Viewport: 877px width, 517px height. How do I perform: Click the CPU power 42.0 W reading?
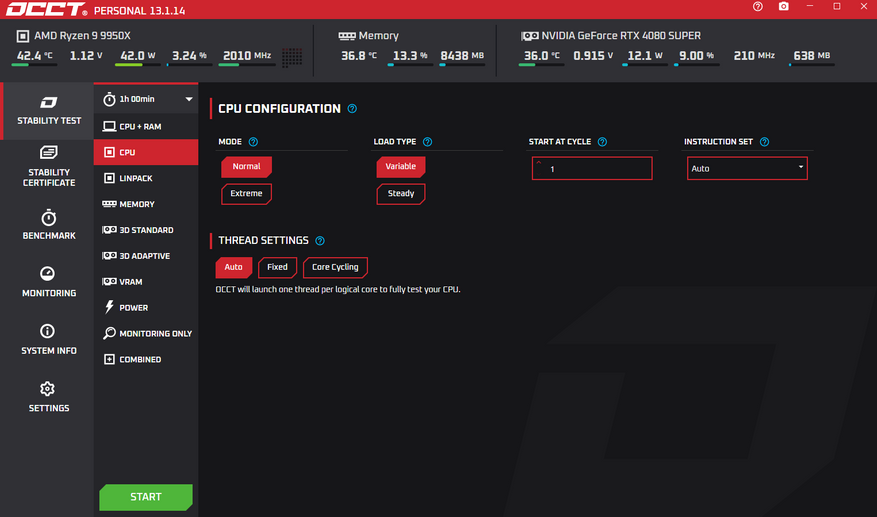(x=138, y=56)
